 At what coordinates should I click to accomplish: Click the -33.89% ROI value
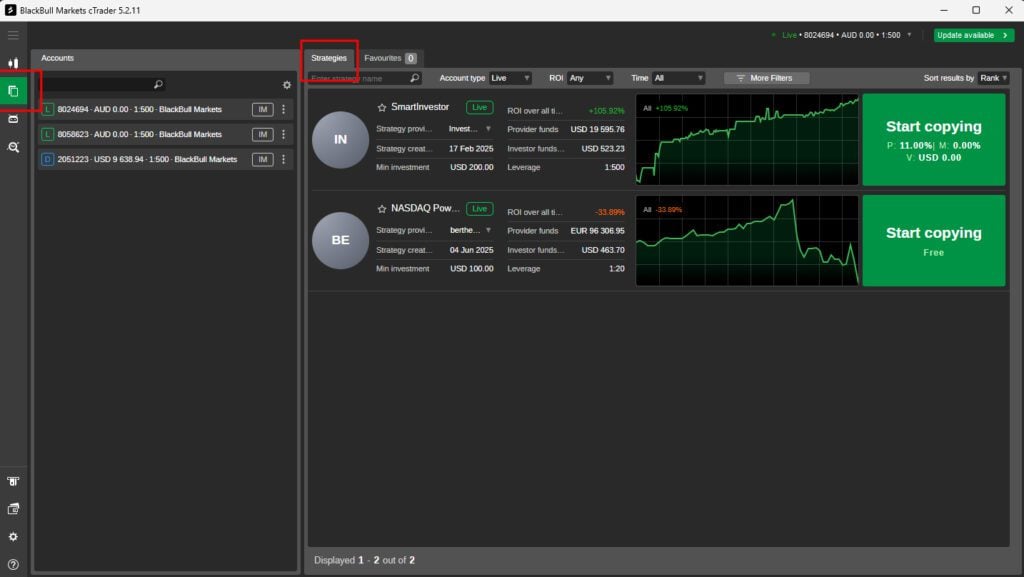(609, 212)
